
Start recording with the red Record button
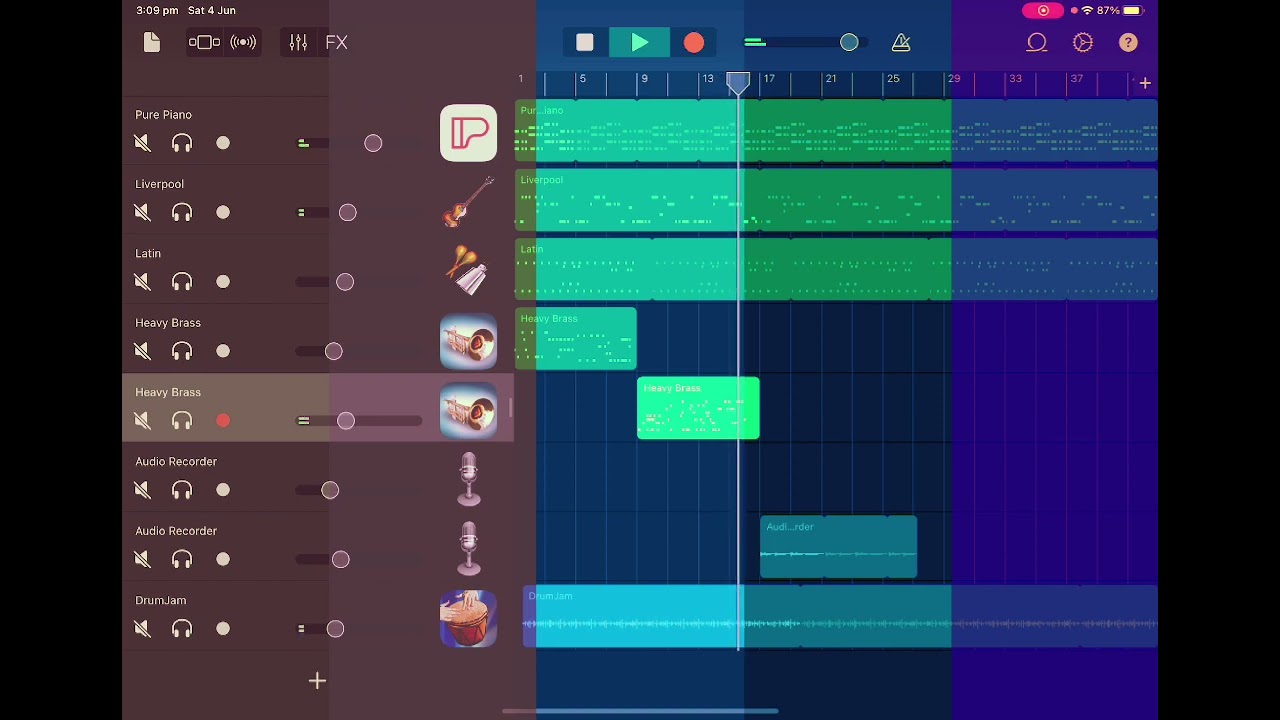pos(694,43)
